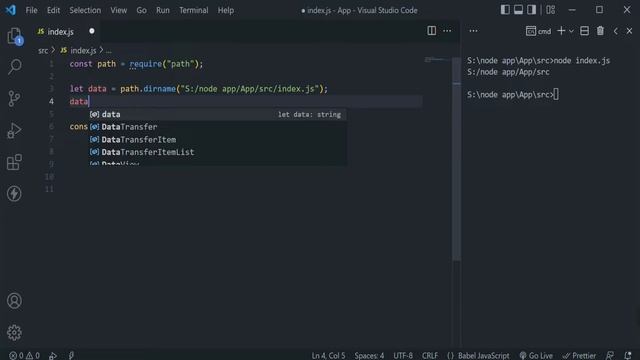
Task: Click the minimap preview
Action: (437, 60)
